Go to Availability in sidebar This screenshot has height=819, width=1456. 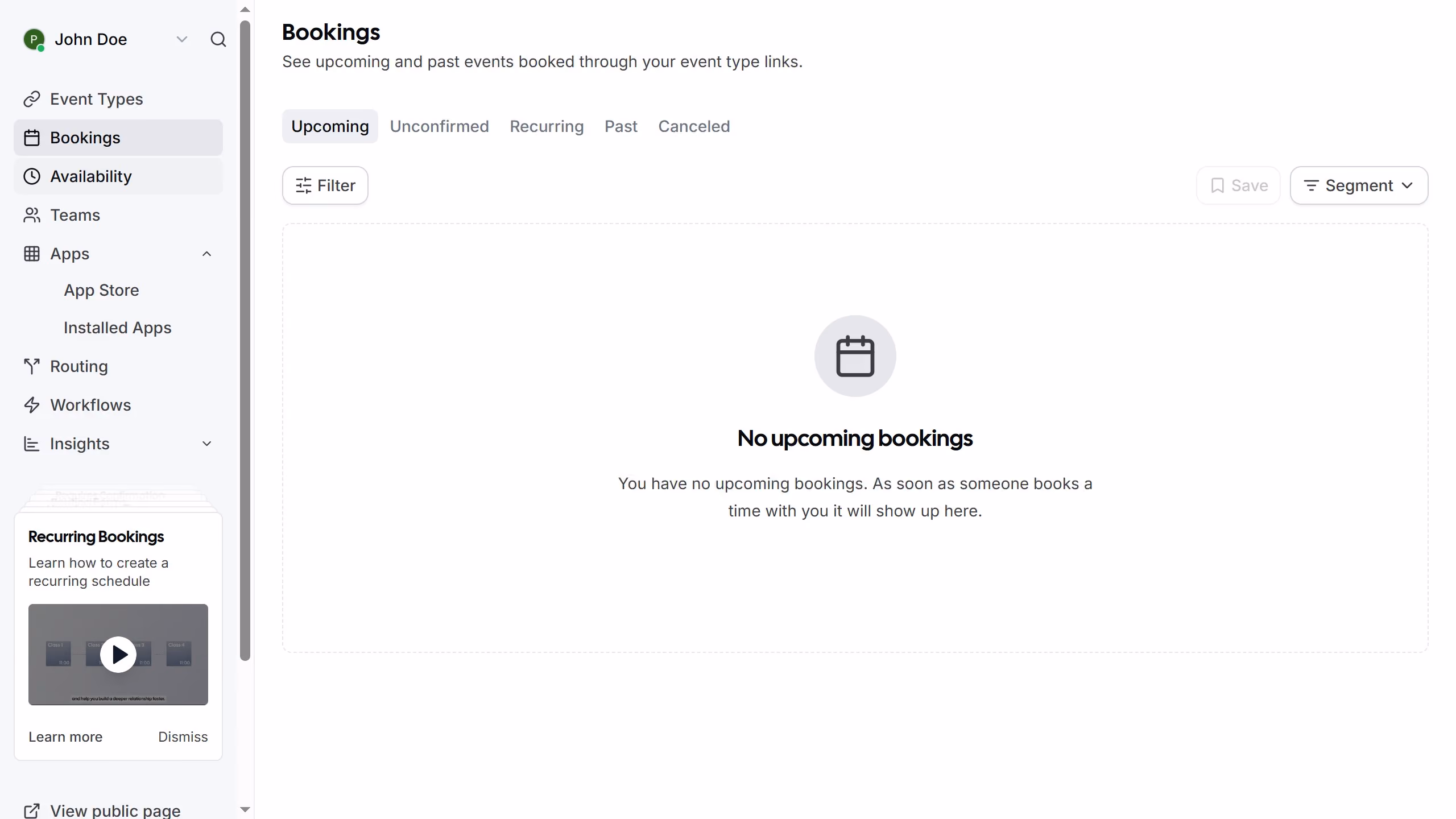(118, 176)
